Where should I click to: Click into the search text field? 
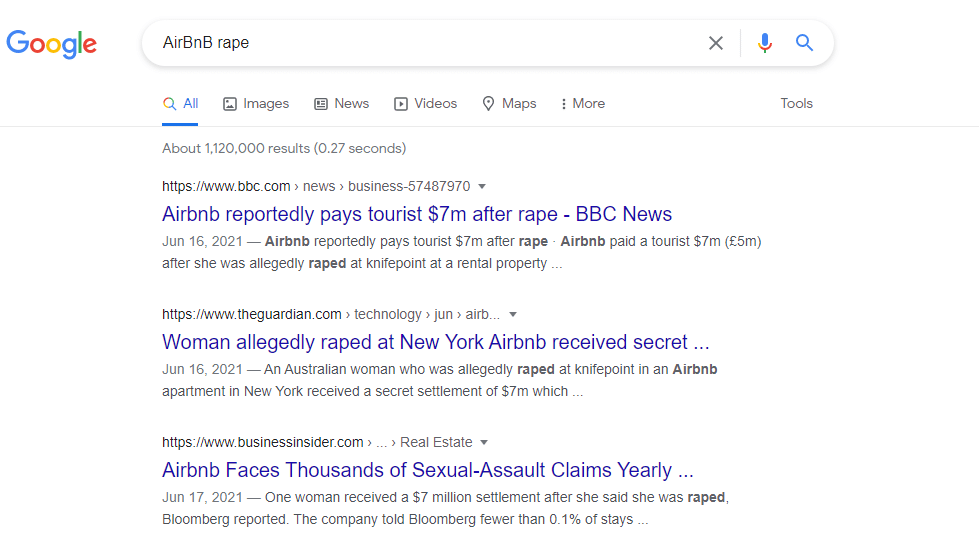click(x=431, y=42)
